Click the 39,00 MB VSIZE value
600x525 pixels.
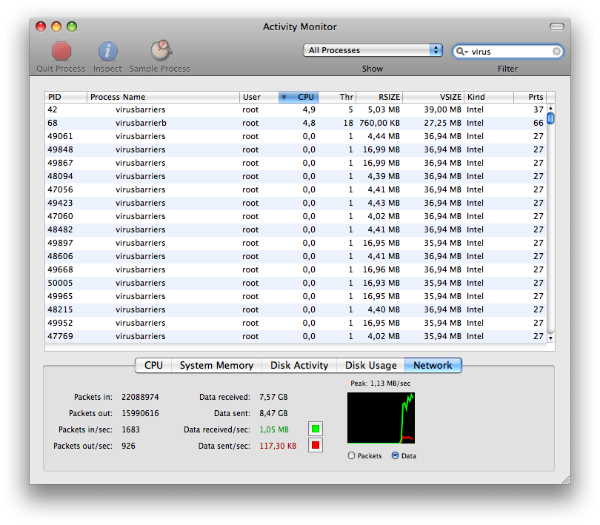pos(443,110)
